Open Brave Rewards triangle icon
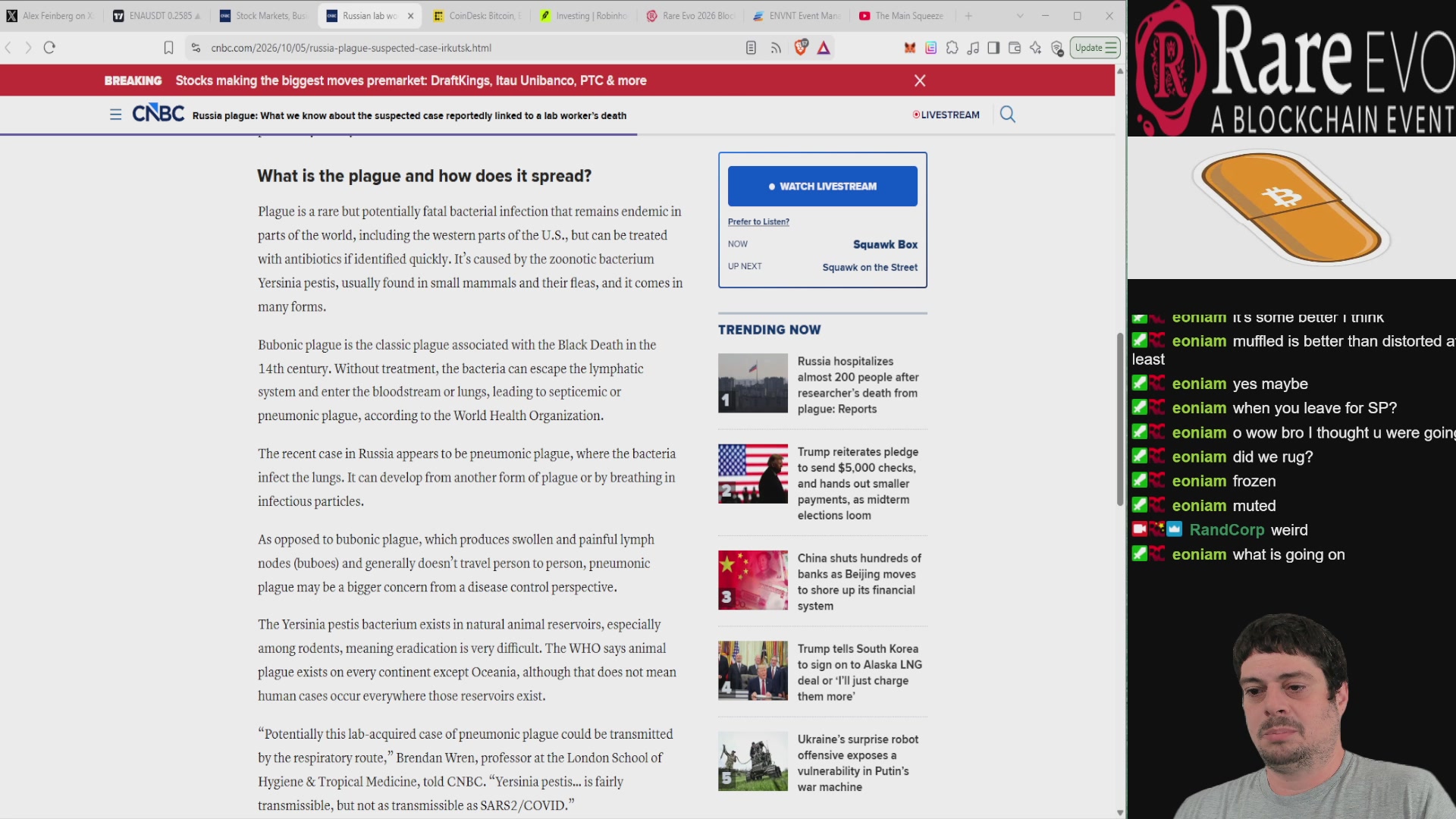The height and width of the screenshot is (819, 1456). point(824,48)
